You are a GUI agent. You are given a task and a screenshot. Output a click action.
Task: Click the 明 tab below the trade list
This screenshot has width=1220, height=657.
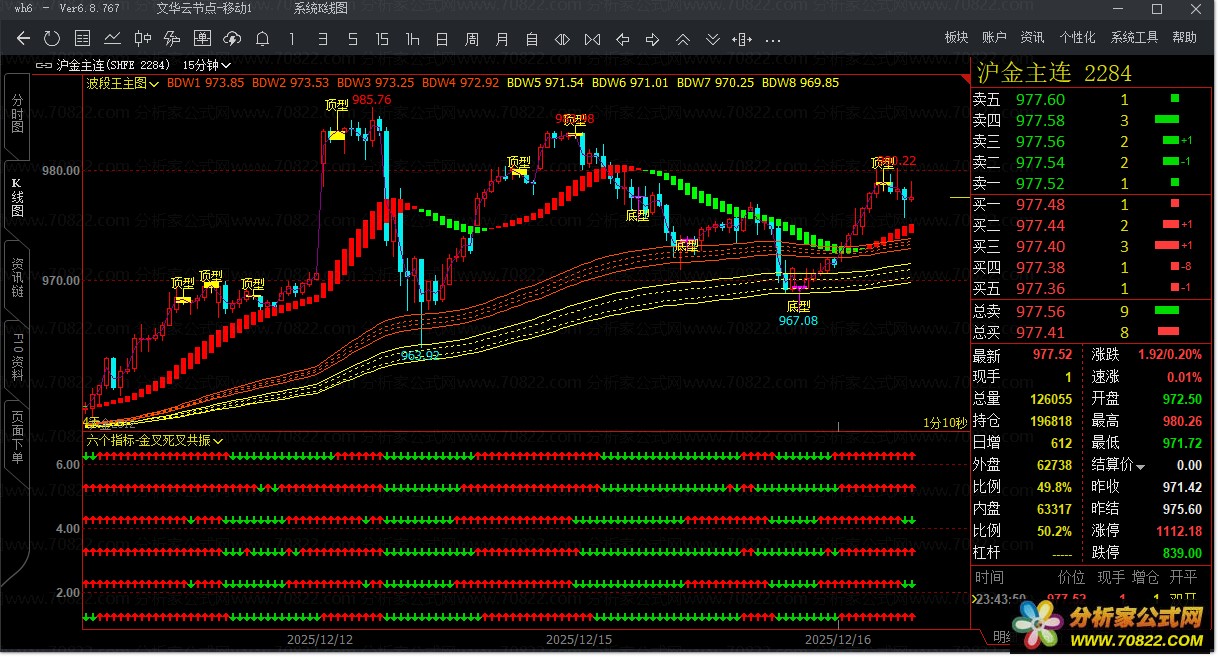(1000, 638)
